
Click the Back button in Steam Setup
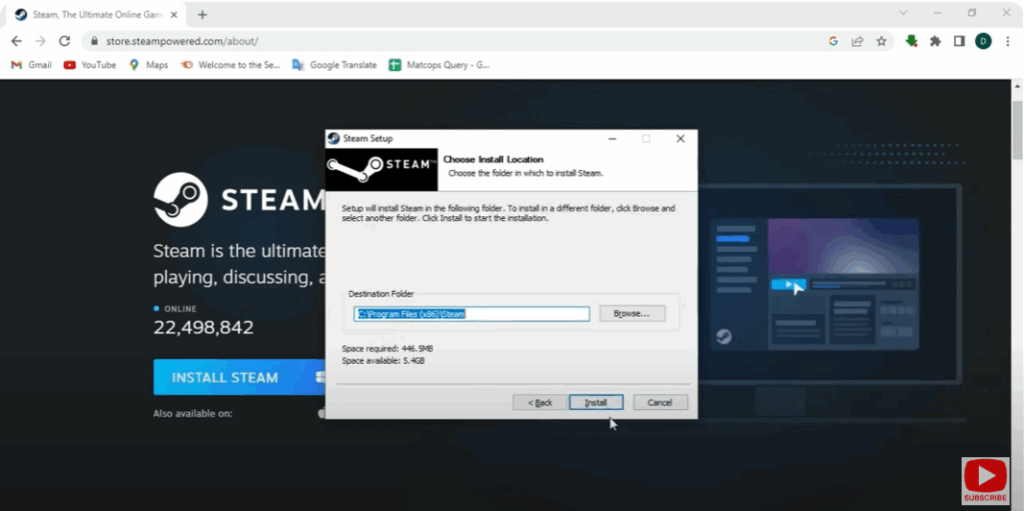tap(539, 403)
